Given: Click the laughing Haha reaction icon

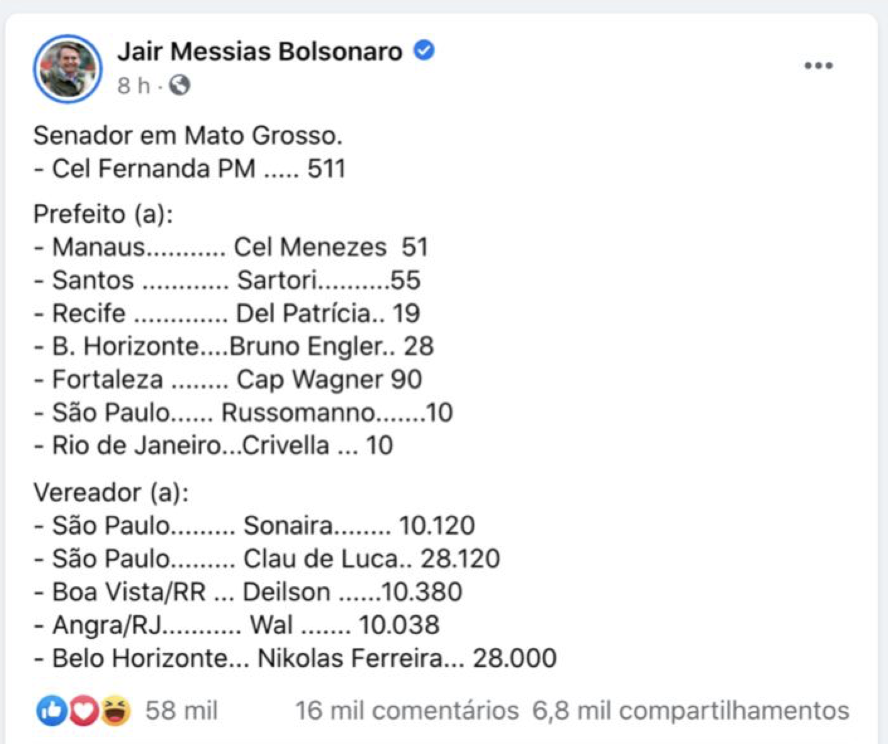Looking at the screenshot, I should click(x=115, y=711).
